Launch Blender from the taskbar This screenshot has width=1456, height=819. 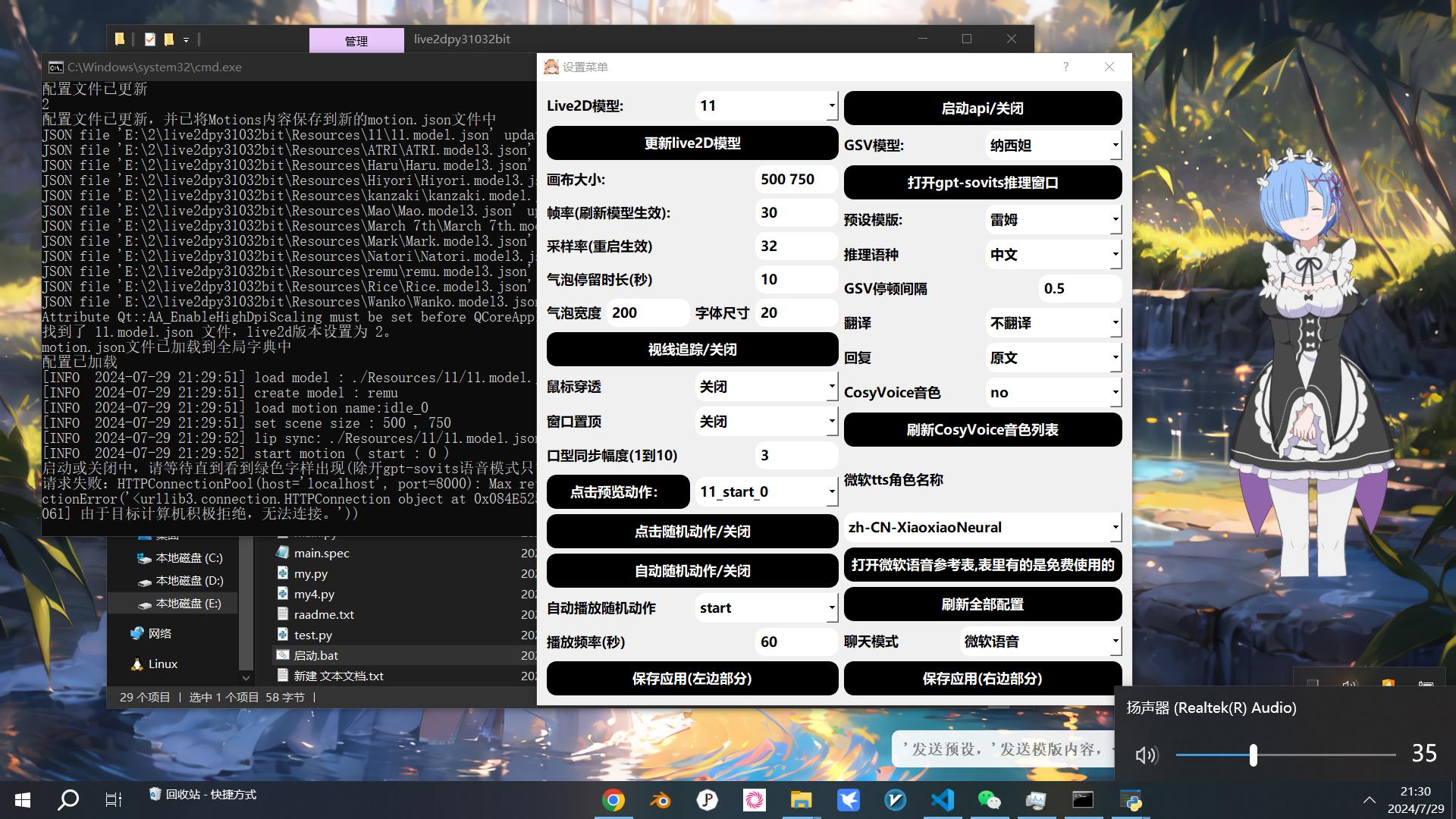(x=661, y=800)
